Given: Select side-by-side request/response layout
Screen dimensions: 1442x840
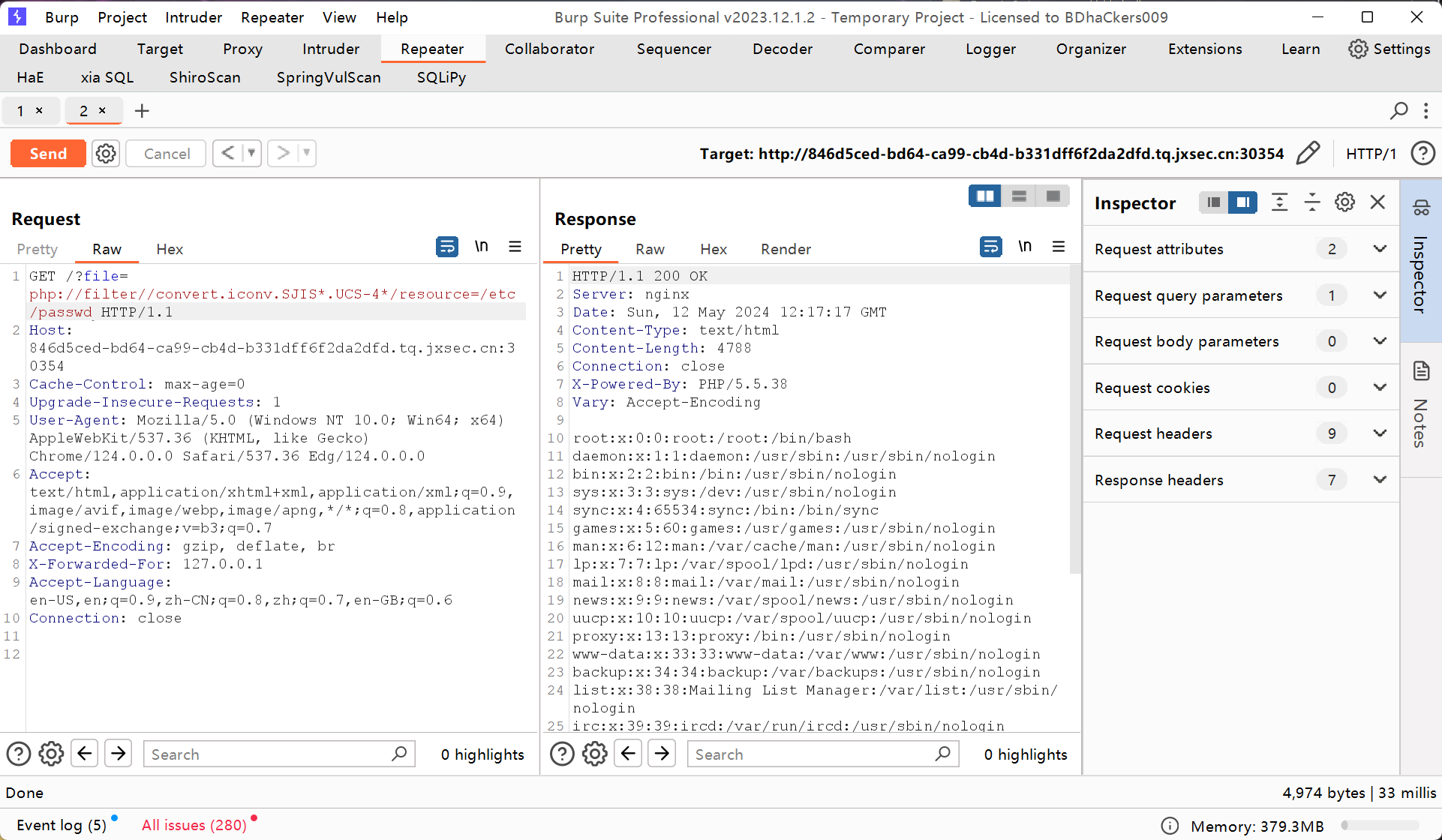Looking at the screenshot, I should click(x=984, y=196).
